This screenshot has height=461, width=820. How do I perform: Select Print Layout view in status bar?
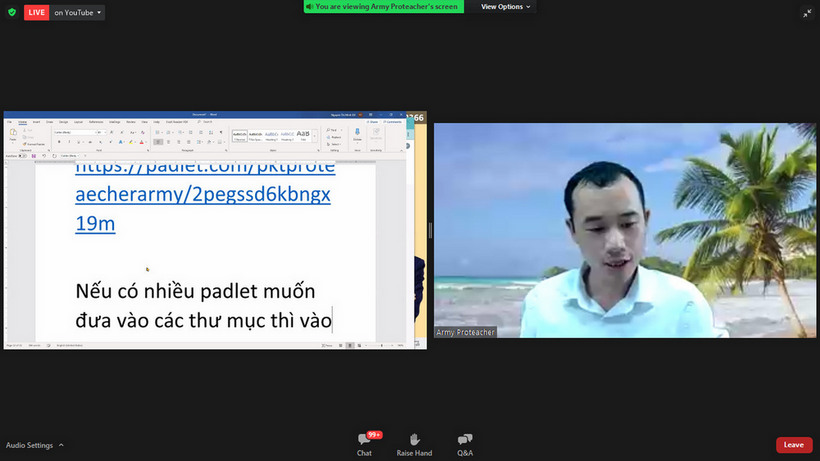(x=350, y=345)
